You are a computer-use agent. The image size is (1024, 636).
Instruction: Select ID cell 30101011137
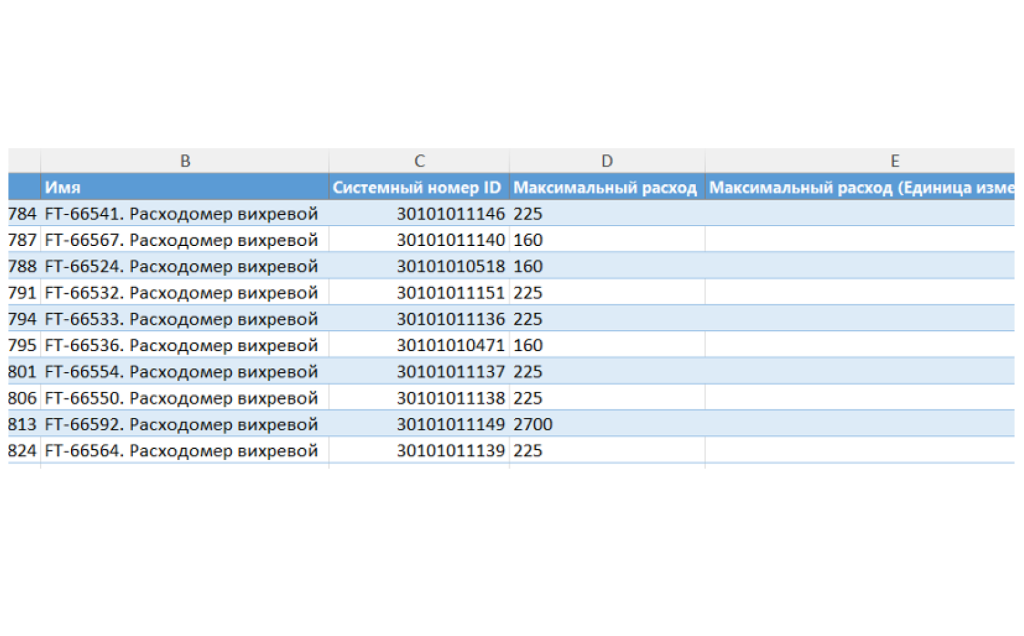[419, 372]
